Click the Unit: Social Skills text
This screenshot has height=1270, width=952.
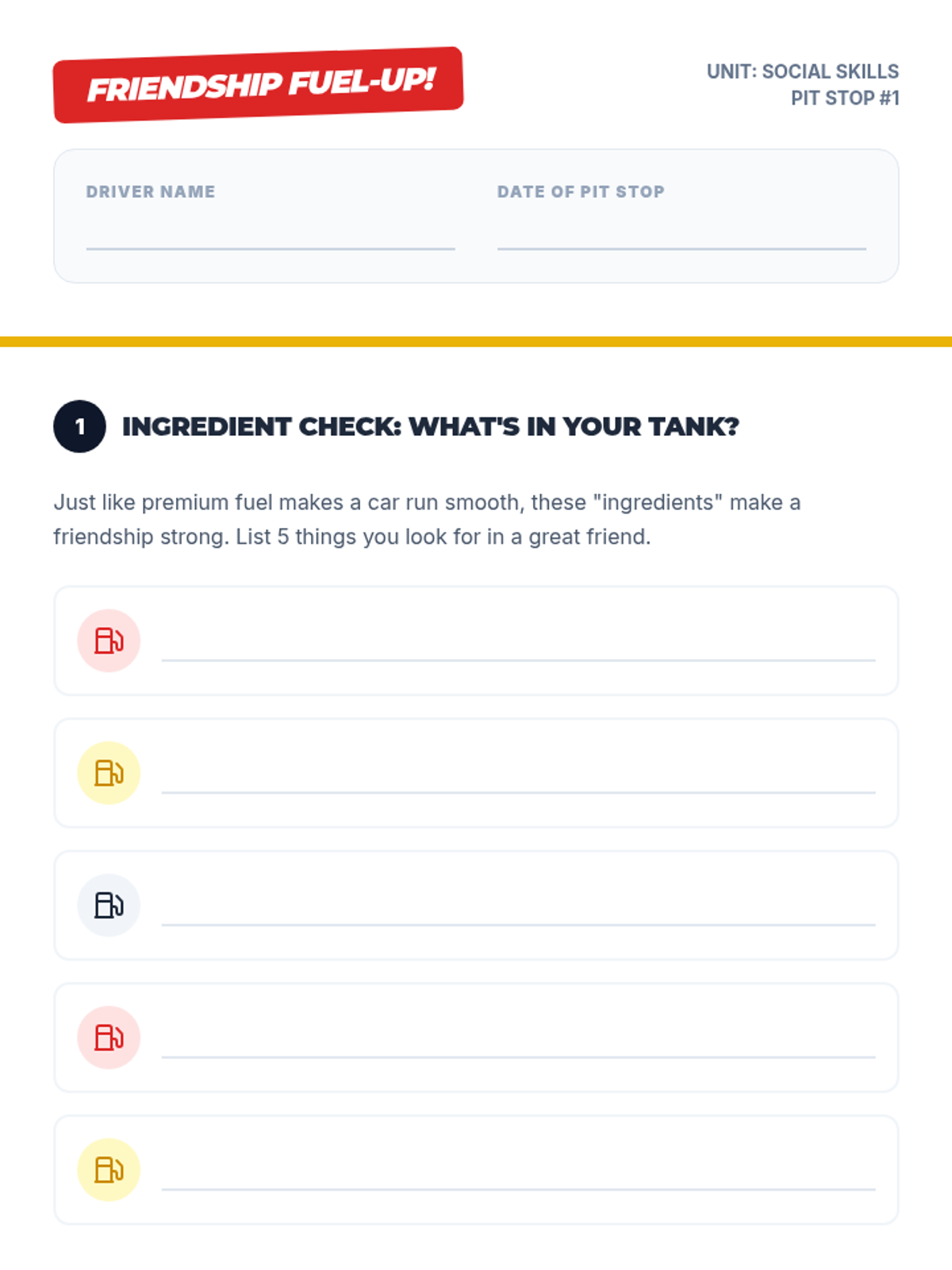click(x=802, y=71)
